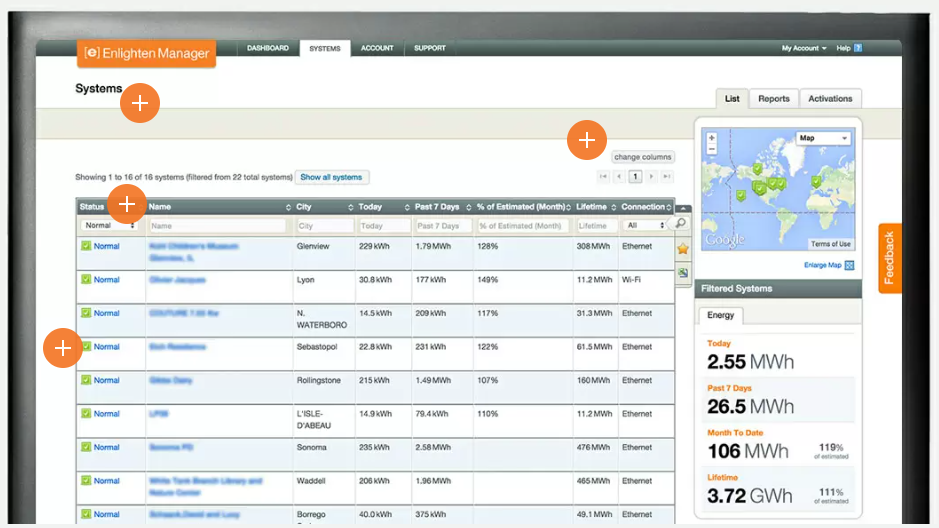Click the Enlighten Manager logo
The image size is (939, 528).
(146, 53)
